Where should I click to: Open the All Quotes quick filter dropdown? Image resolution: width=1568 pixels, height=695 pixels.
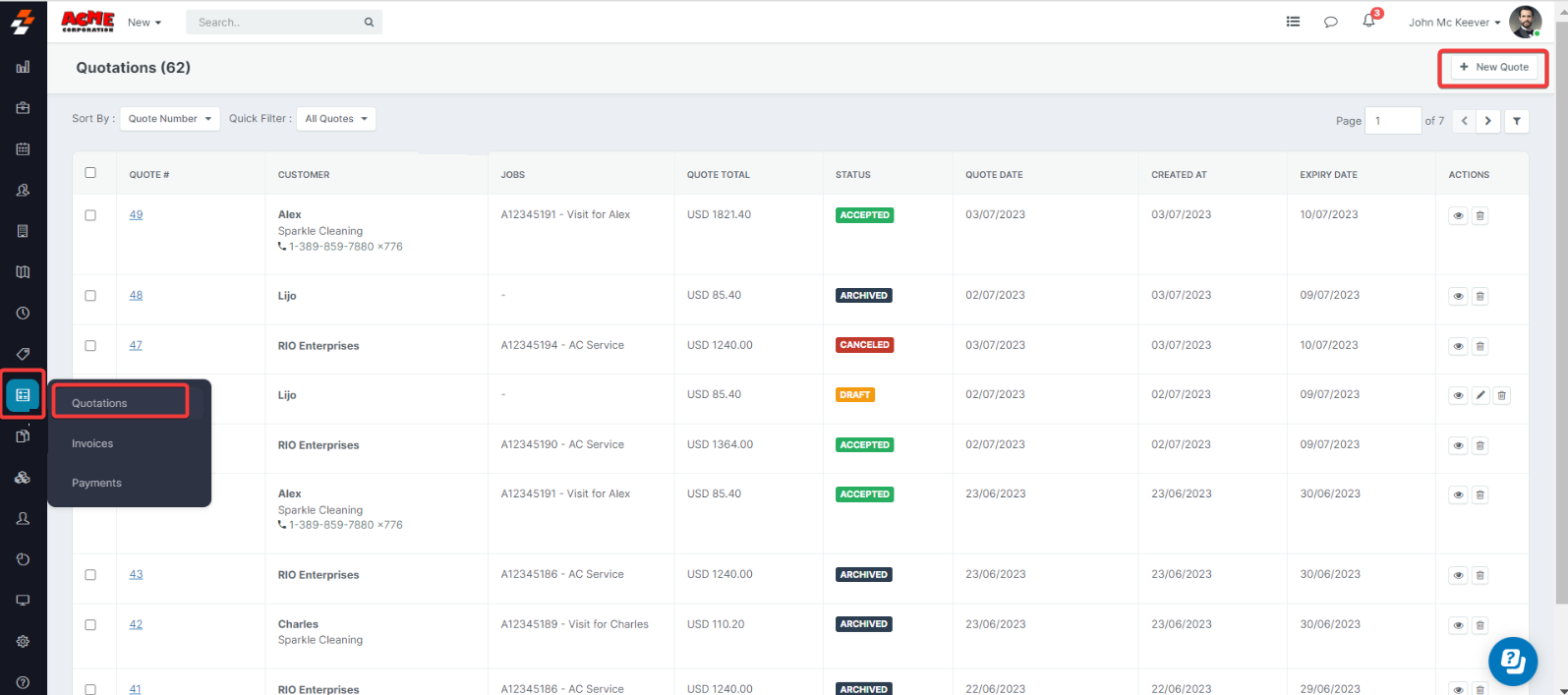coord(335,119)
